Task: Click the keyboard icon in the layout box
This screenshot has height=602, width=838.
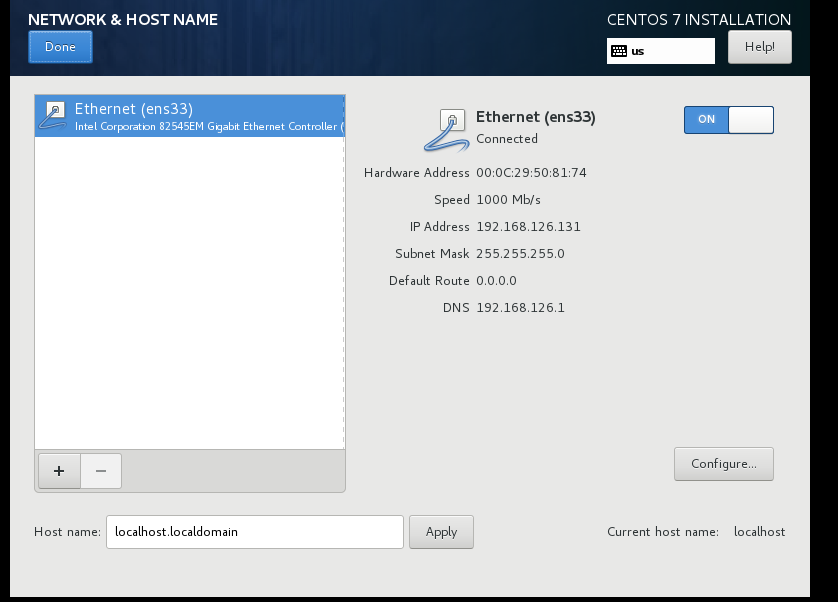Action: [x=619, y=51]
